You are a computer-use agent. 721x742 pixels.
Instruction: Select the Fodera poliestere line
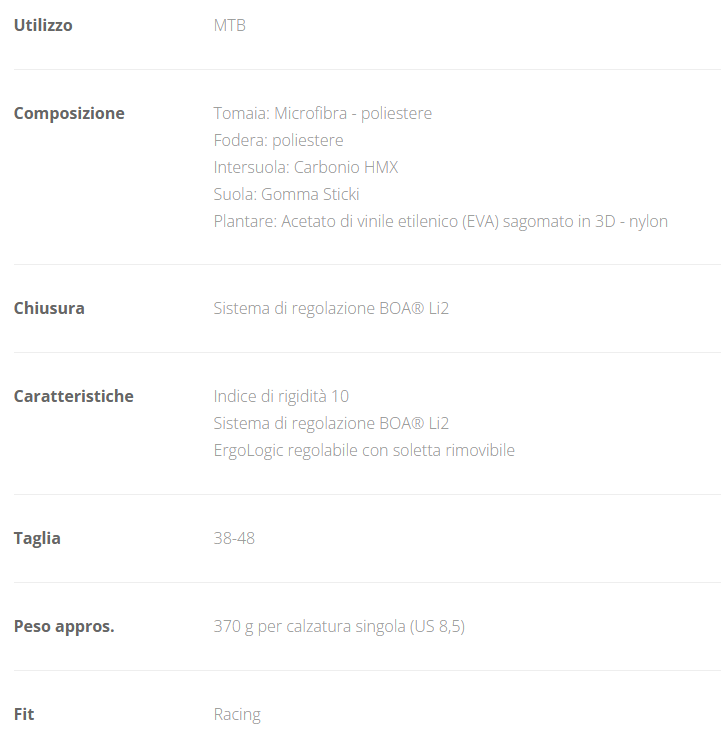pos(278,140)
